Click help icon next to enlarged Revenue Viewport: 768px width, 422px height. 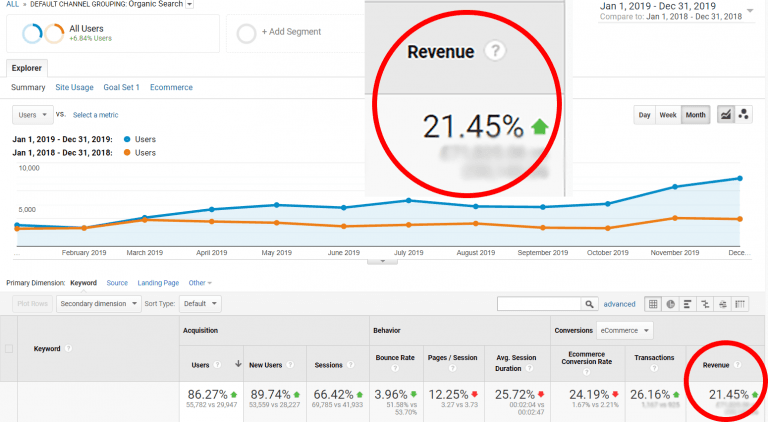point(492,51)
